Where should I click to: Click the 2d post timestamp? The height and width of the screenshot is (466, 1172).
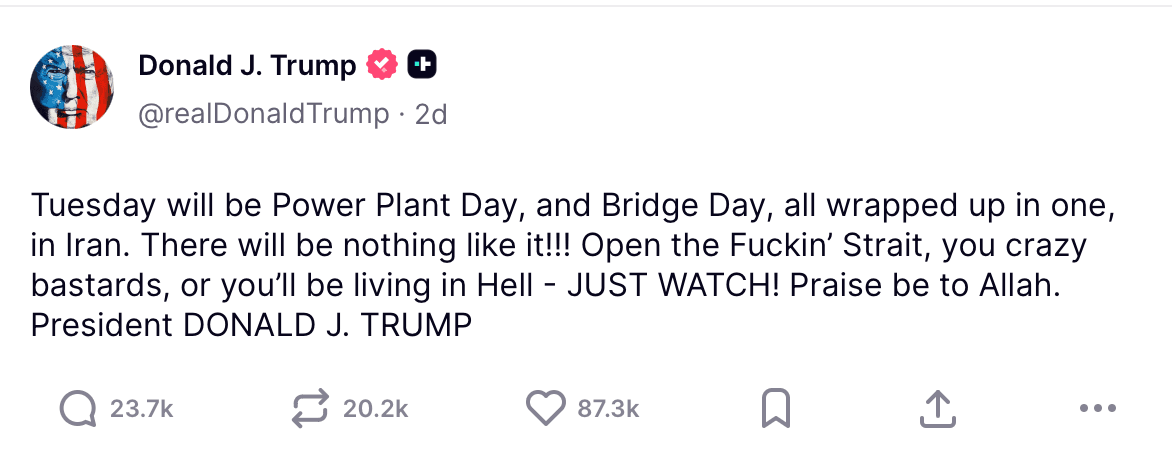[431, 115]
